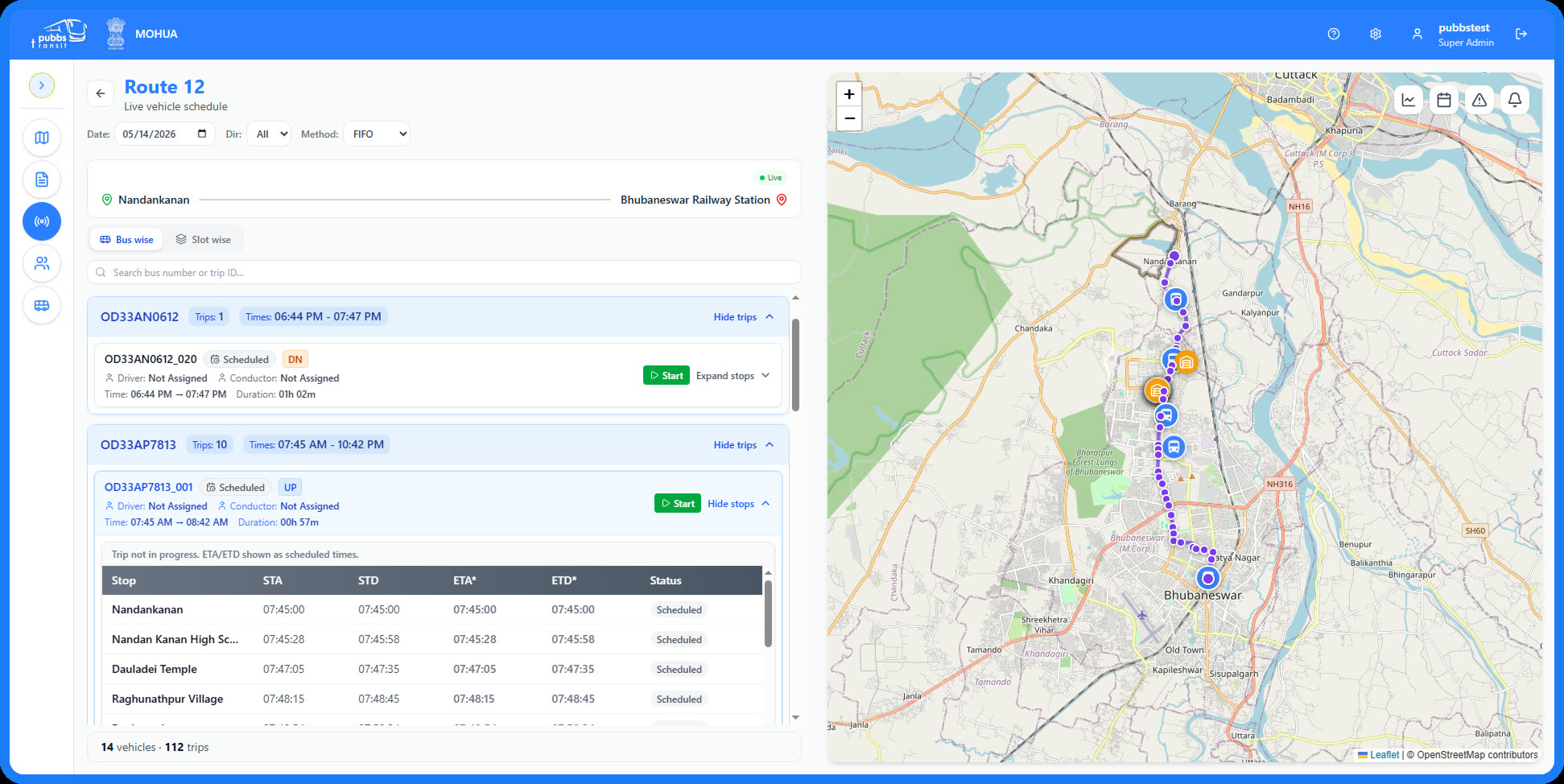Open the help question-mark icon
Image resolution: width=1564 pixels, height=784 pixels.
(x=1334, y=34)
